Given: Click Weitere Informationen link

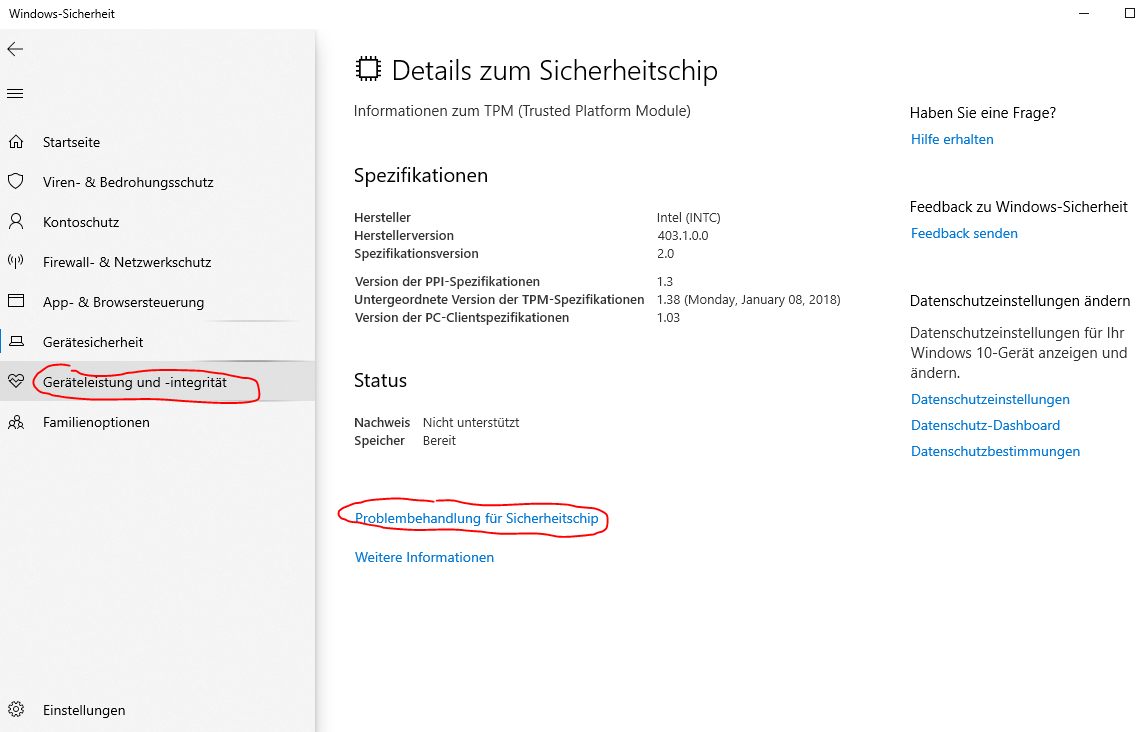Looking at the screenshot, I should pos(424,557).
